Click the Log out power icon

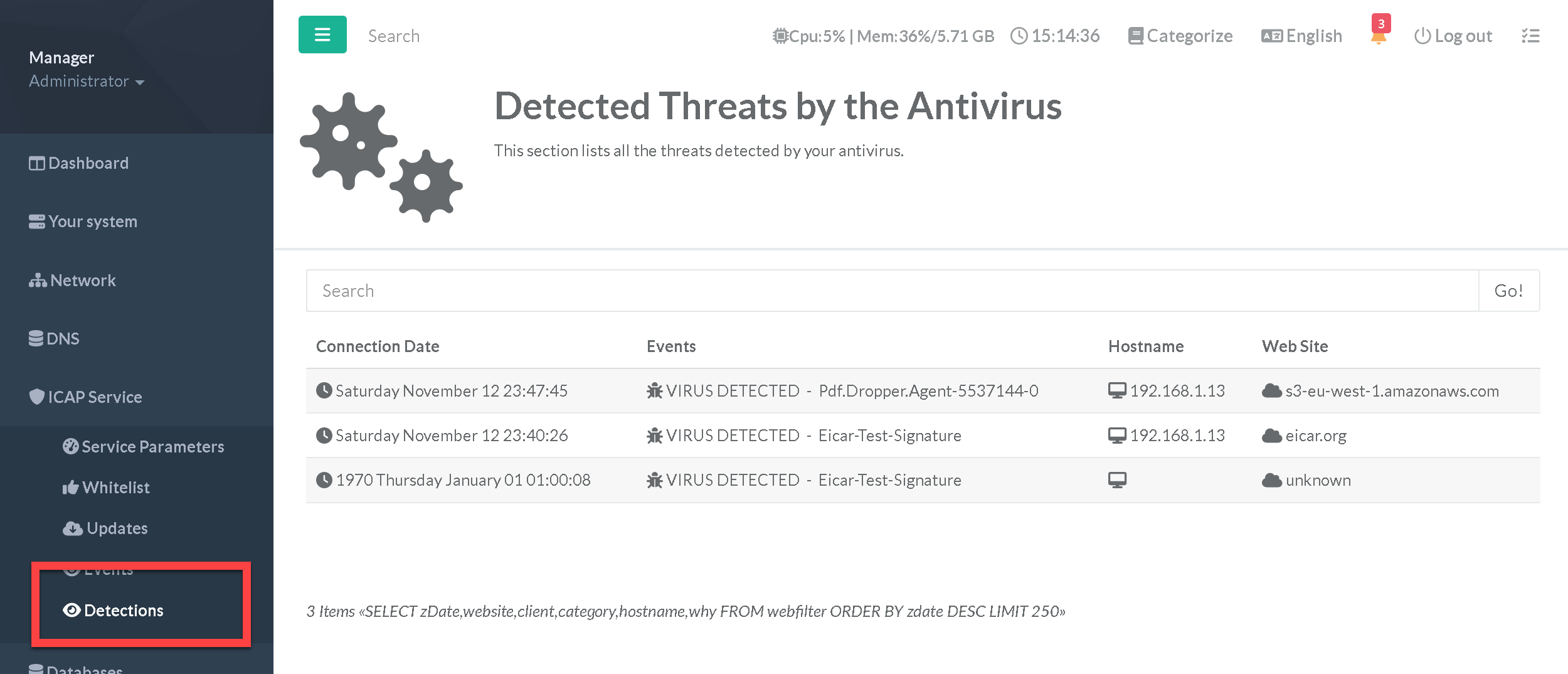1422,36
